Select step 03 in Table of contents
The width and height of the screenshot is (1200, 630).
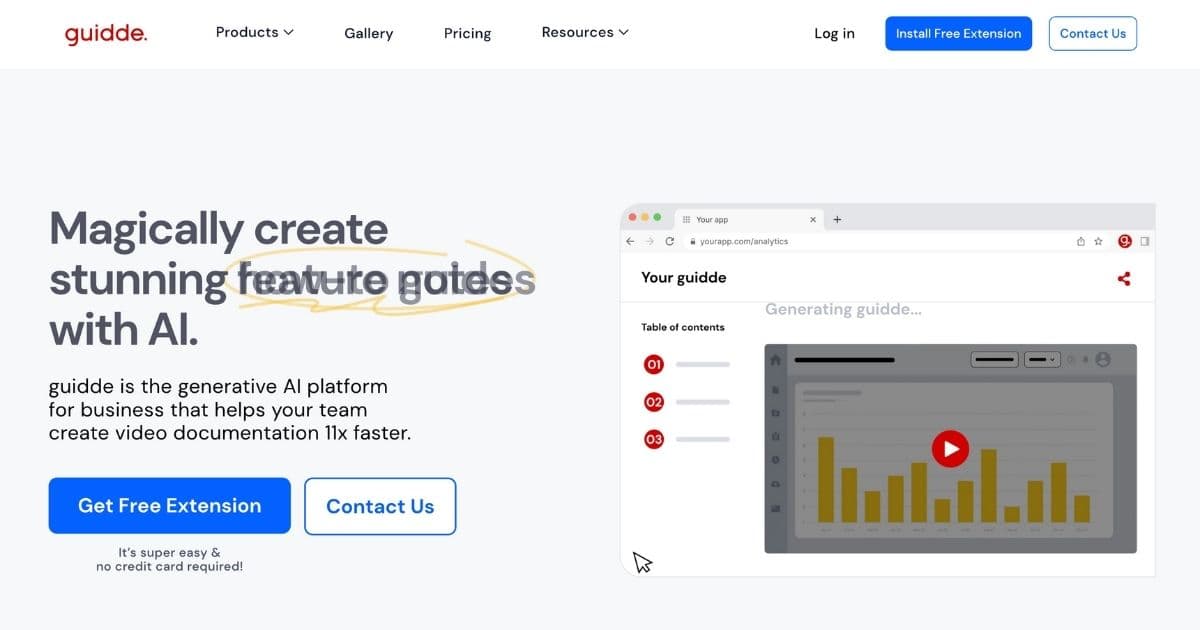click(654, 439)
